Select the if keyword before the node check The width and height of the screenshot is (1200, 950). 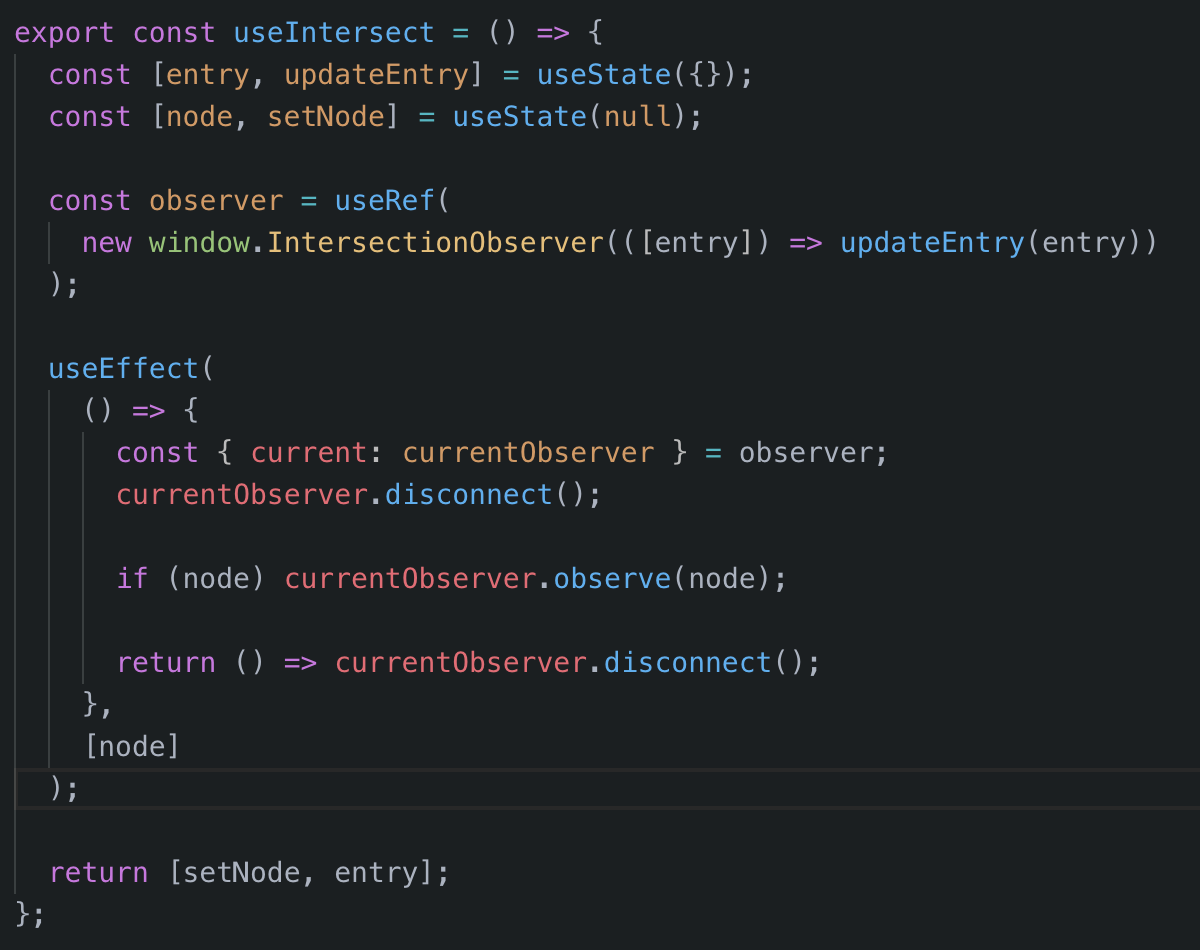(x=131, y=578)
